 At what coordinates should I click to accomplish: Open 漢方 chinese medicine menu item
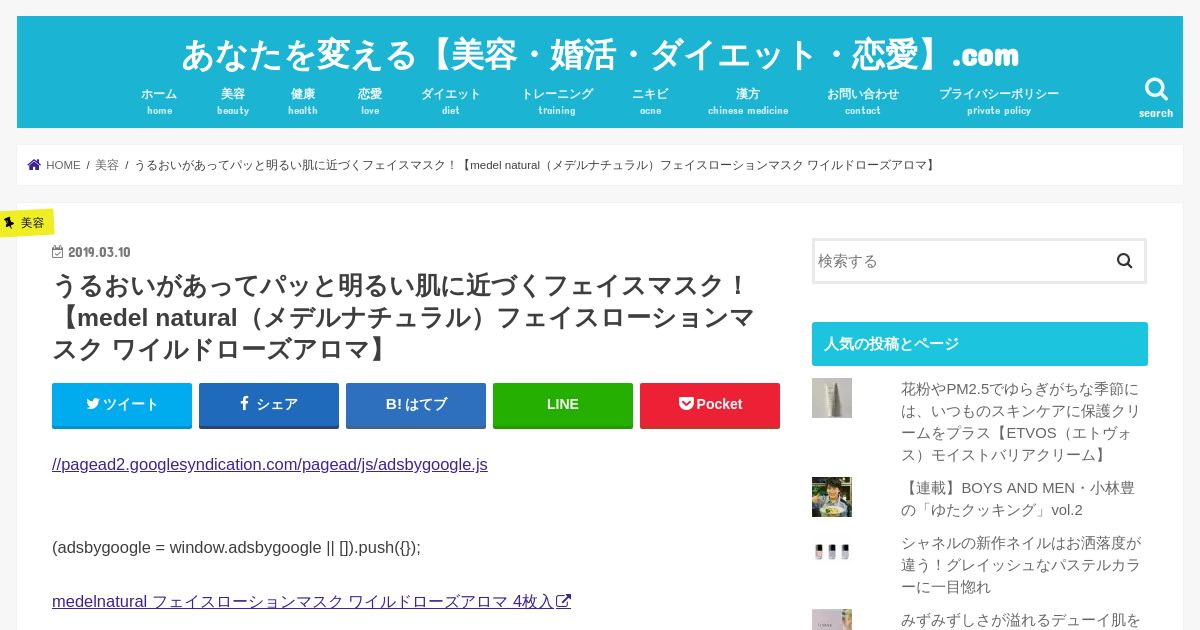pos(748,101)
